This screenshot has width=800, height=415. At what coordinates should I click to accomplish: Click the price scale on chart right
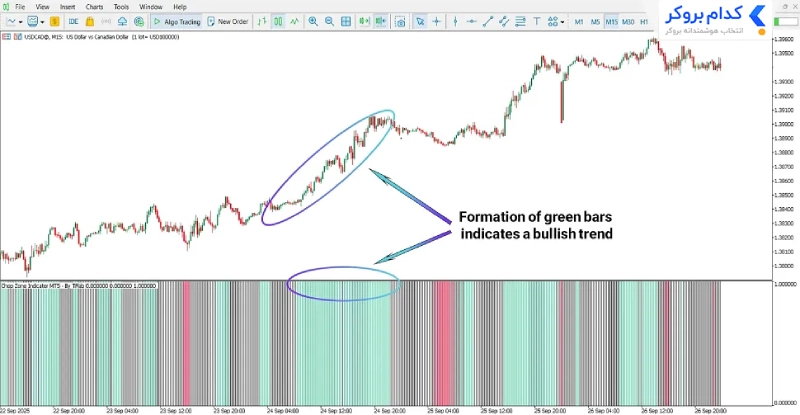786,156
